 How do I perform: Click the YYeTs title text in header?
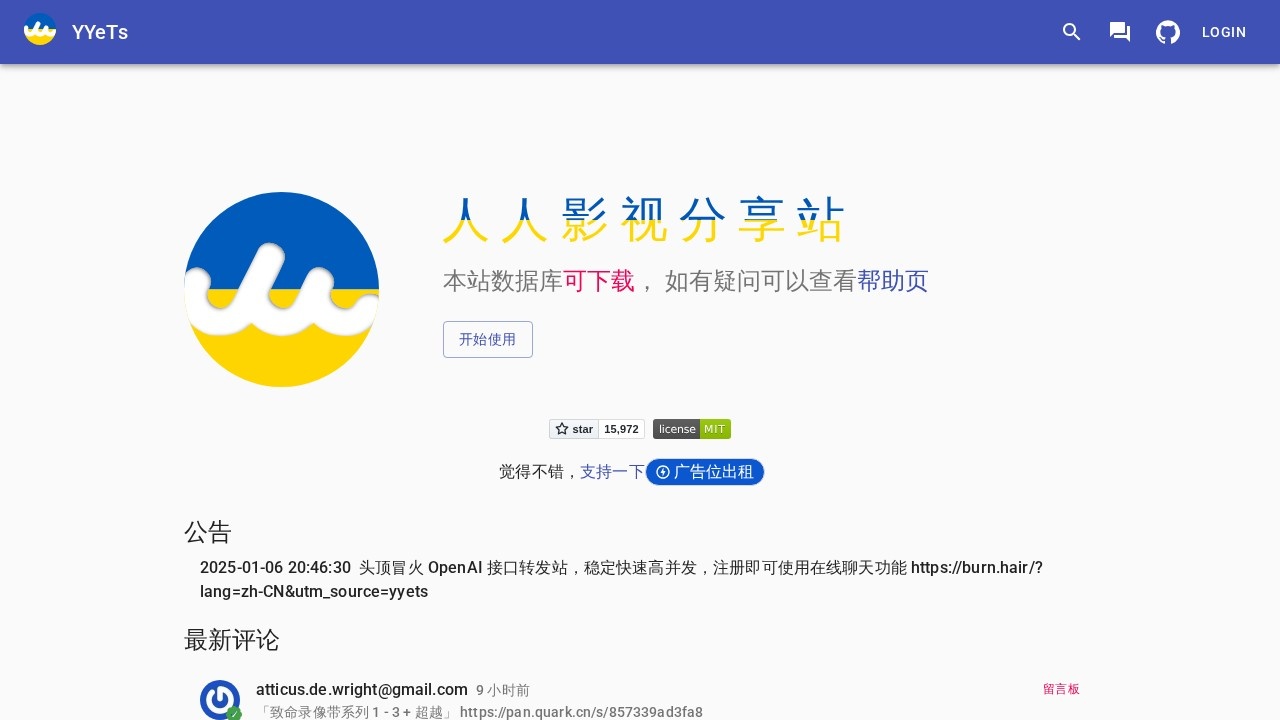point(100,32)
